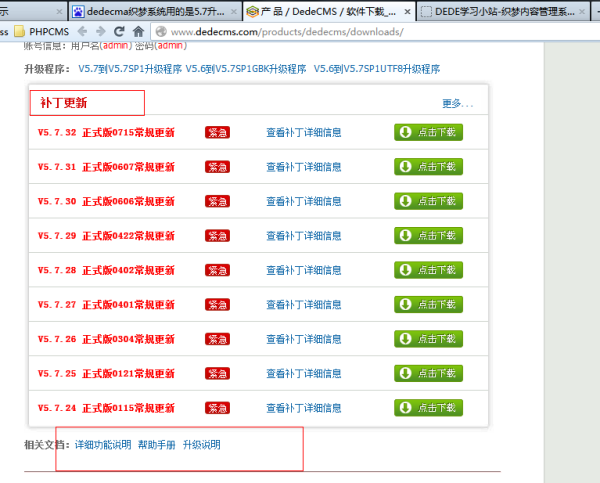Viewport: 600px width, 483px height.
Task: Click the browser back arrow button
Action: click(84, 32)
